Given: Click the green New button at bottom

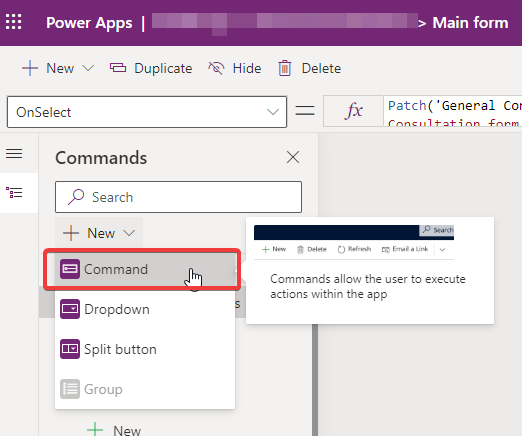Looking at the screenshot, I should (114, 429).
